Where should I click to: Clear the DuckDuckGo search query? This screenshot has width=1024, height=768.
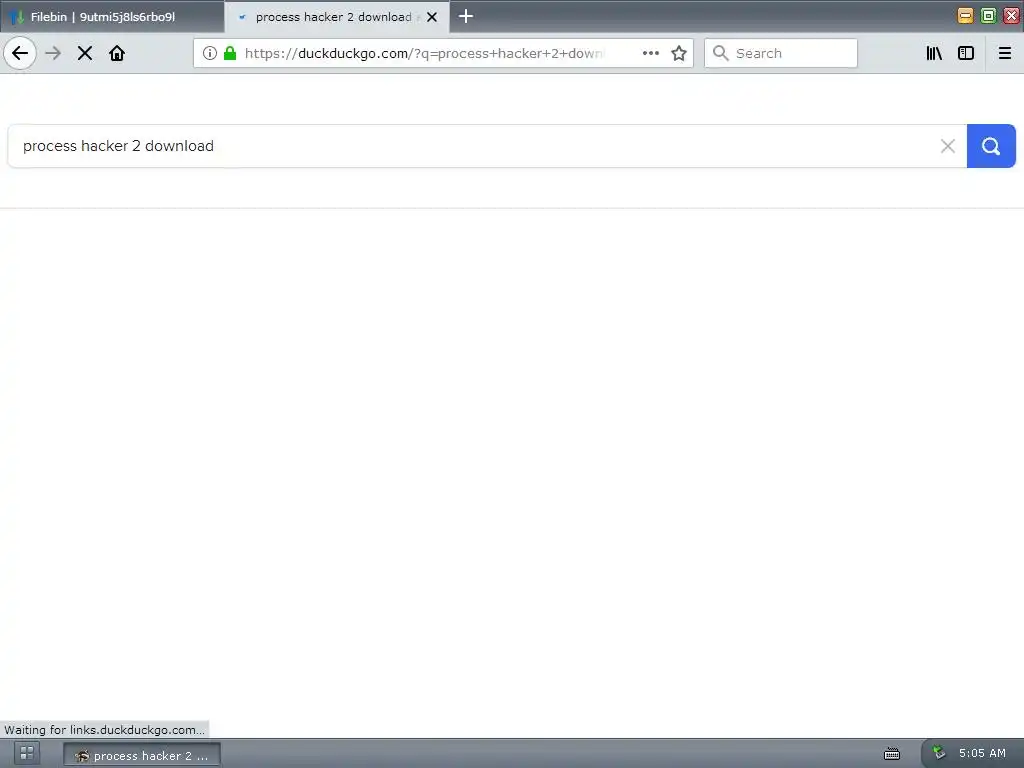pos(948,146)
